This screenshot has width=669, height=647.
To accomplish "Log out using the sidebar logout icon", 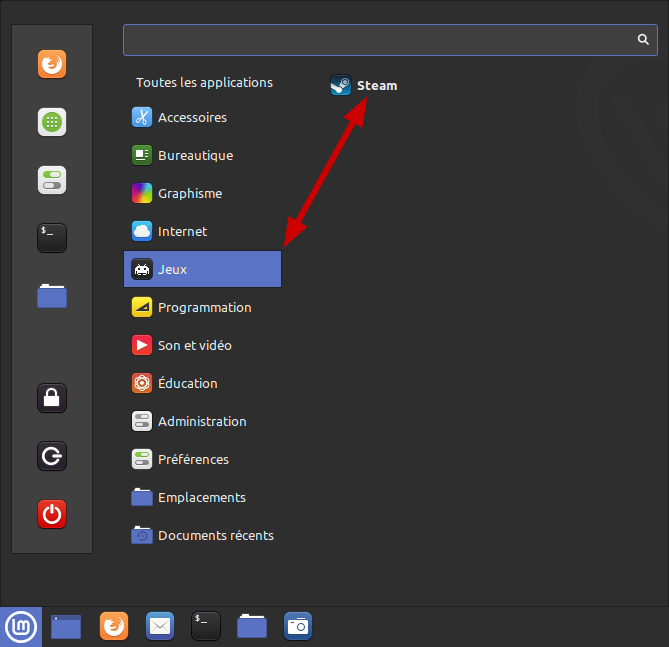I will (x=52, y=456).
